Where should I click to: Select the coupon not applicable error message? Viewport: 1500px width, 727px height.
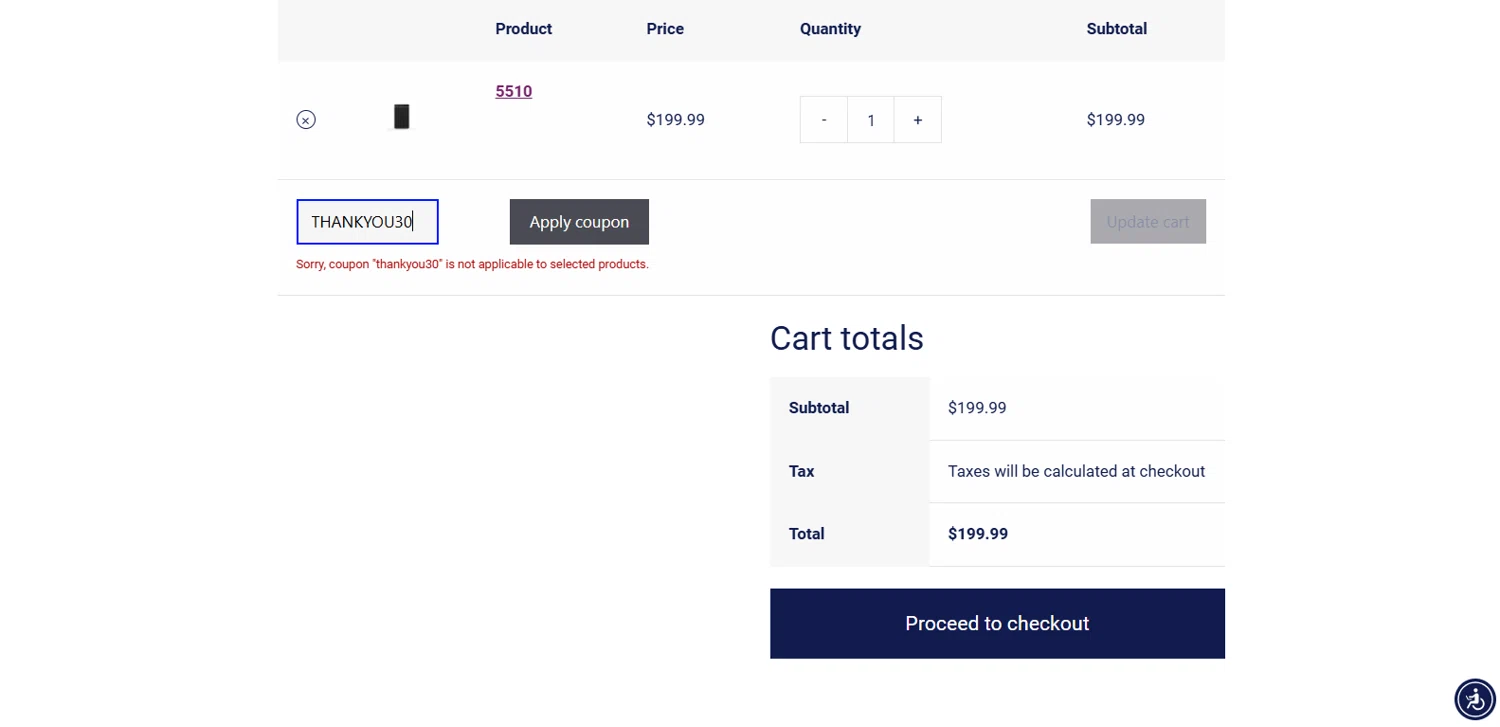[472, 264]
